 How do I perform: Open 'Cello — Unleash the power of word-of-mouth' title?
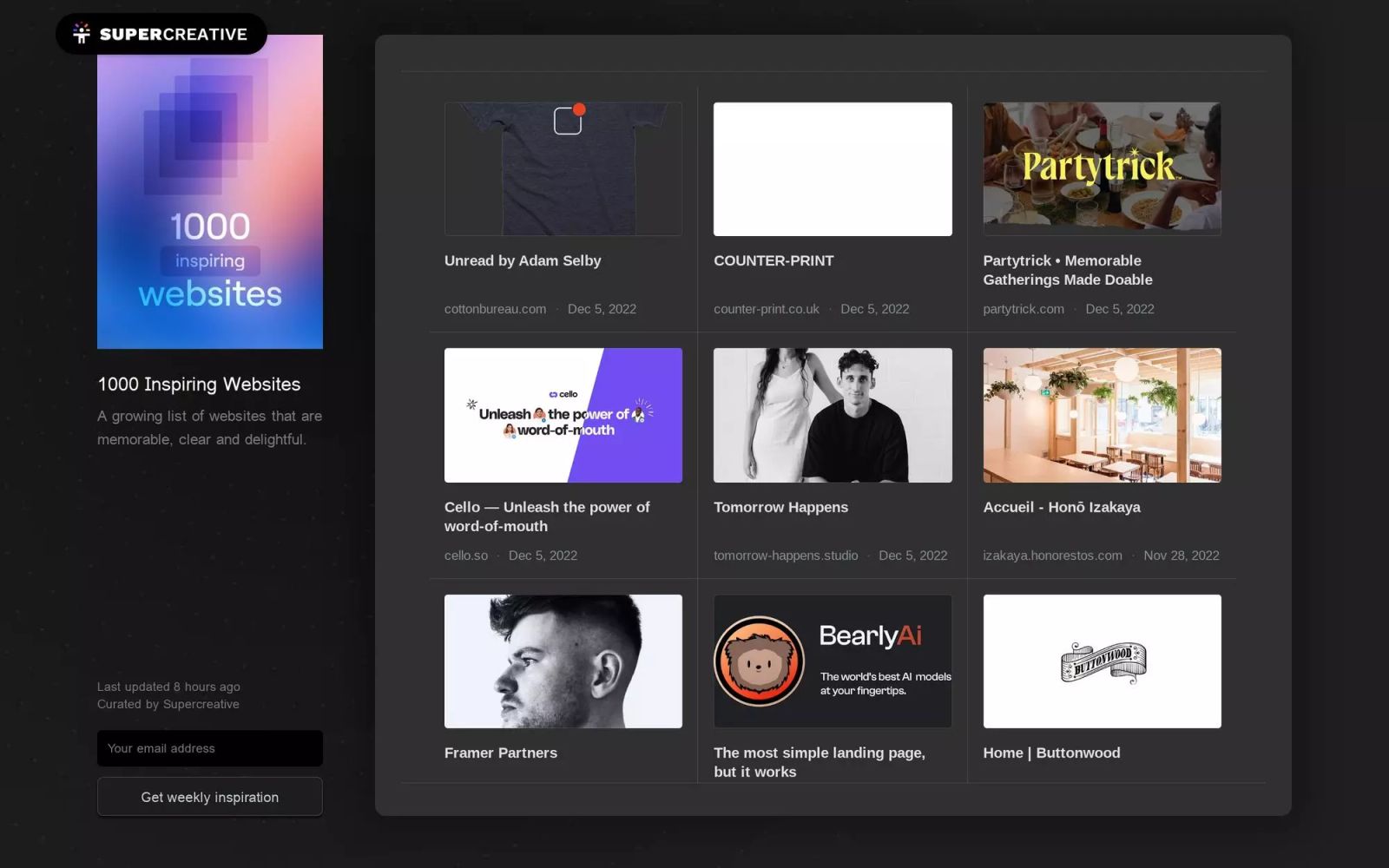(547, 516)
